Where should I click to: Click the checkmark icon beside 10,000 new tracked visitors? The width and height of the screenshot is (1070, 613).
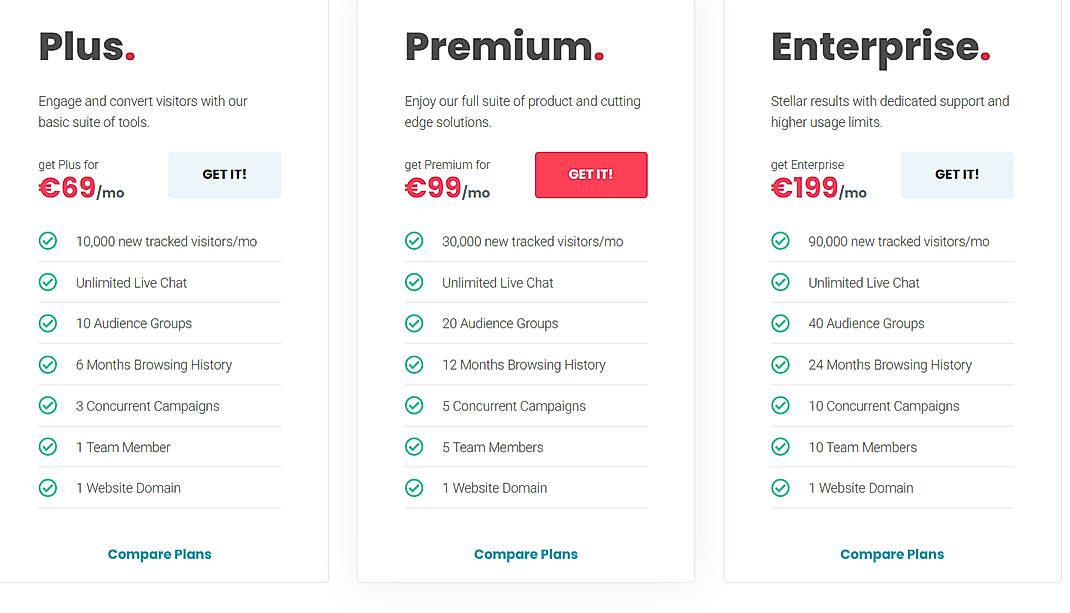[x=48, y=241]
